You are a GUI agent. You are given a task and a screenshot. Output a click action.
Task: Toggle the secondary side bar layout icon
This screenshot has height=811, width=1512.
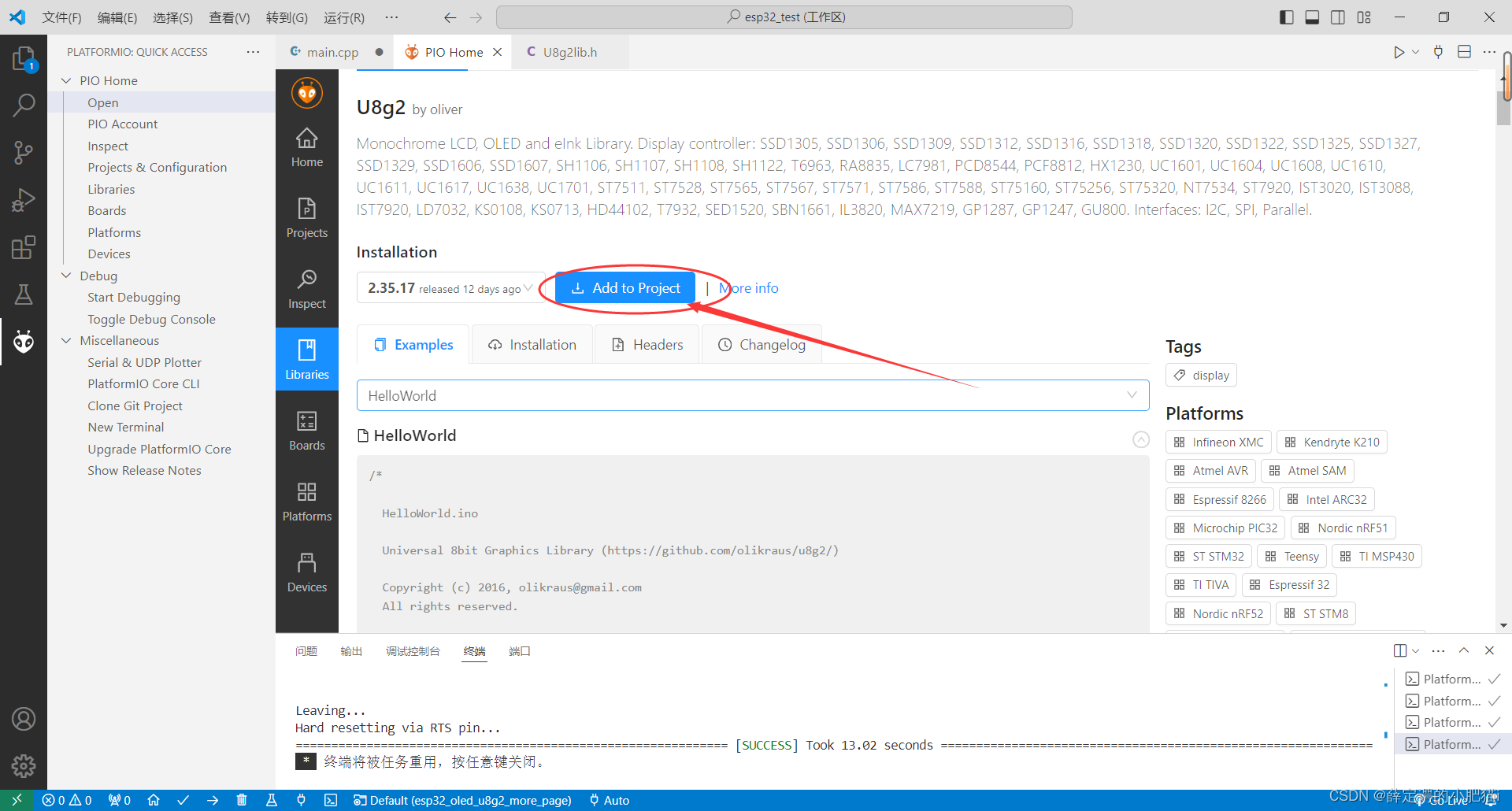tap(1338, 17)
